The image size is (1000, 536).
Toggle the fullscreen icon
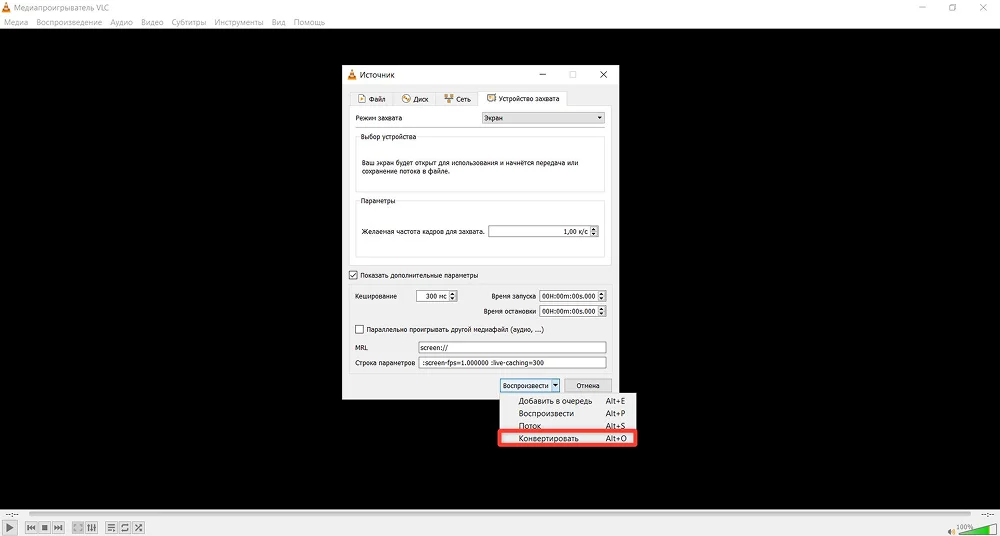coord(78,527)
